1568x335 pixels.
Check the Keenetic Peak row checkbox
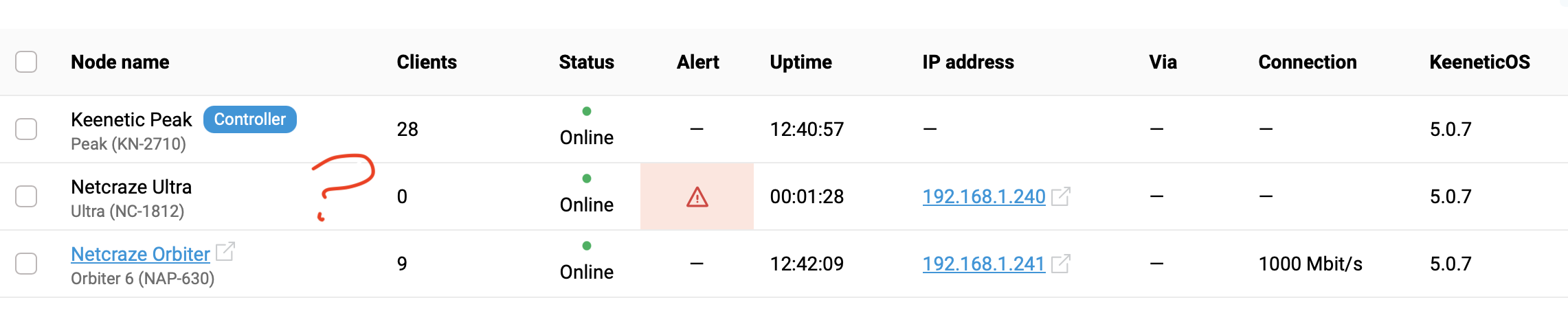[26, 129]
